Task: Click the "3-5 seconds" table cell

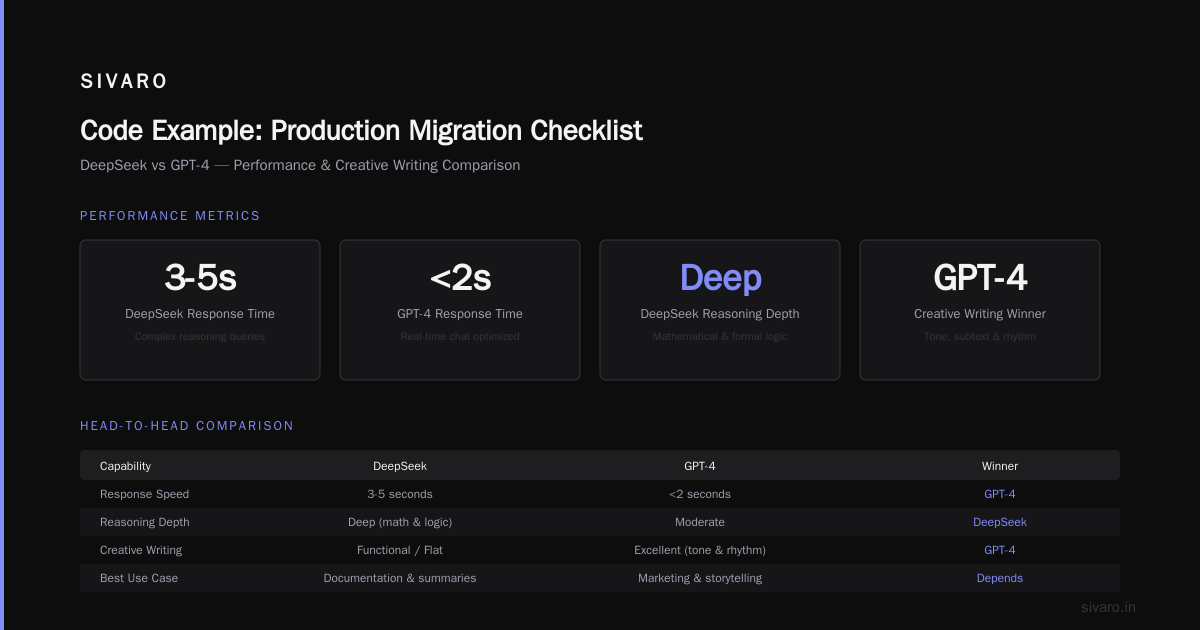Action: coord(400,494)
